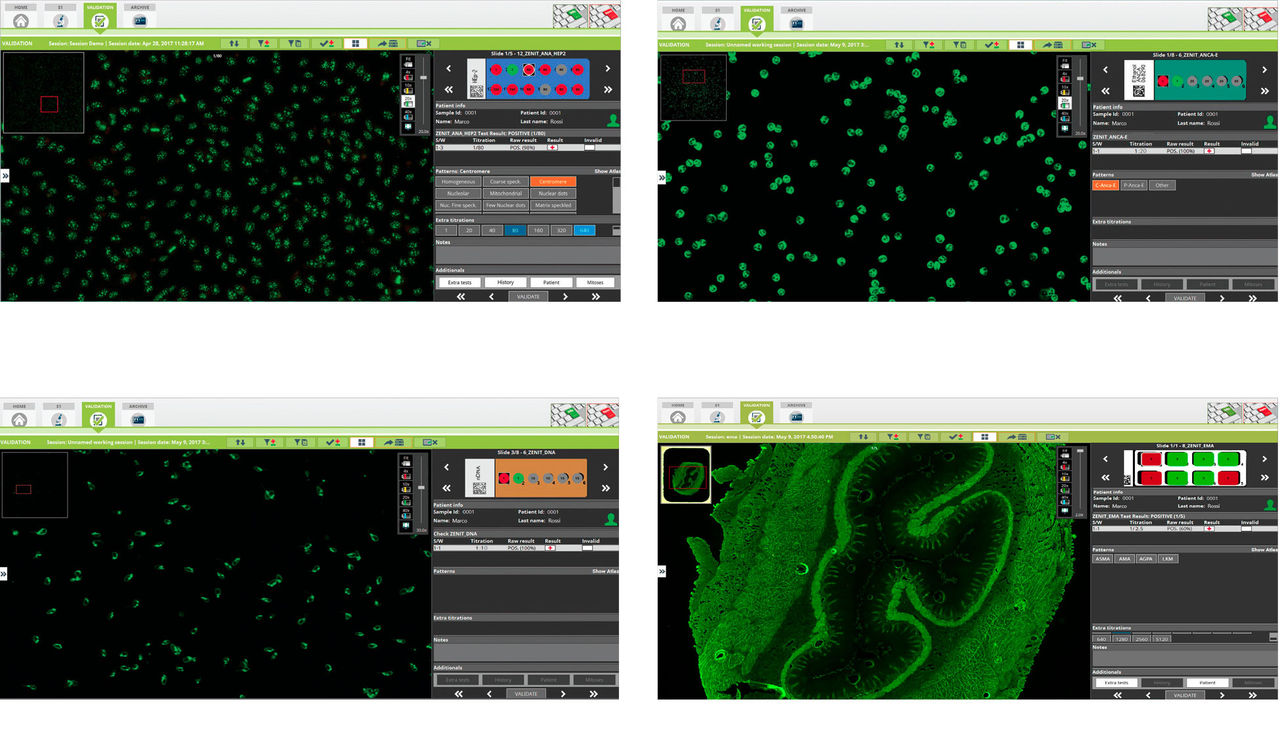Click the microscope icon in the EMA panel
The image size is (1280, 740).
[716, 415]
